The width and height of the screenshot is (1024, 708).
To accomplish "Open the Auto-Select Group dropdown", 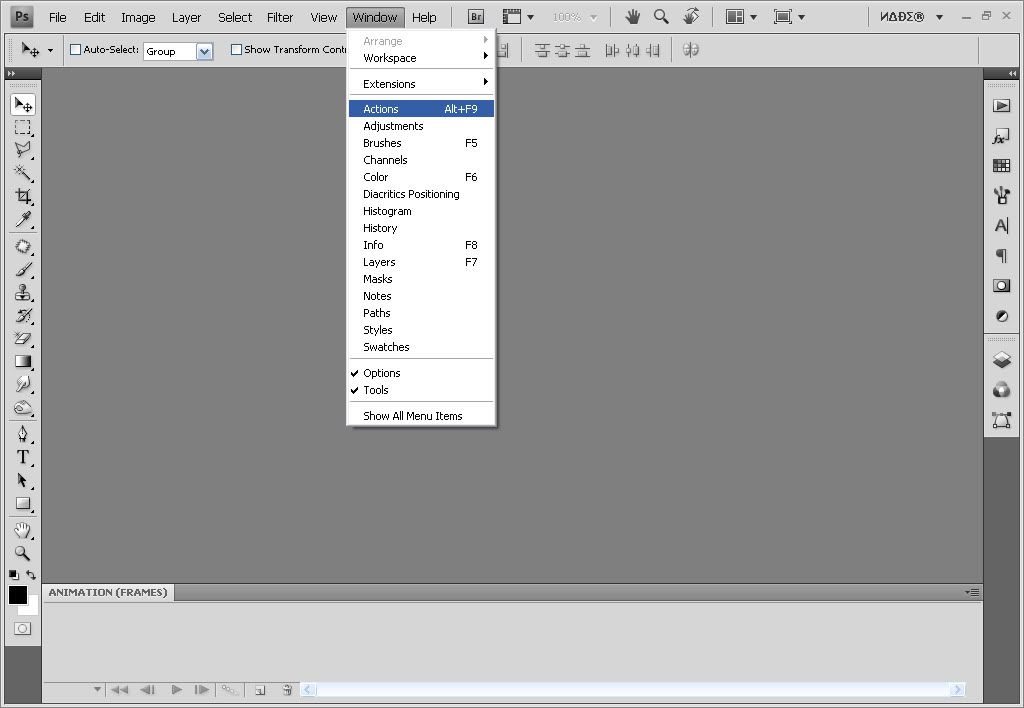I will (x=204, y=51).
